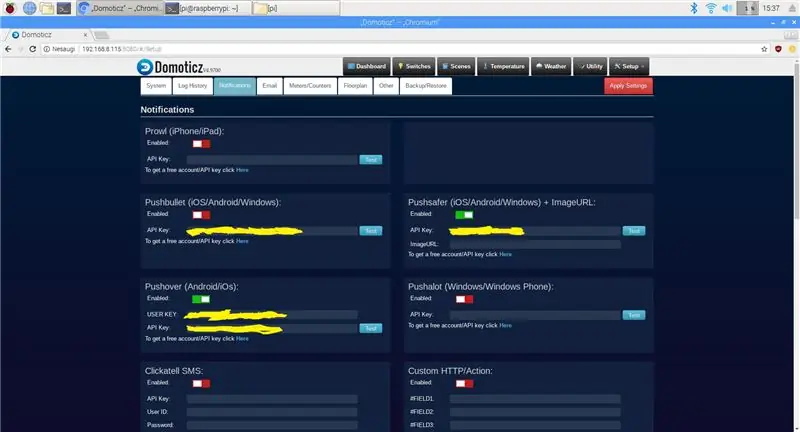Go to the Switches page

click(x=414, y=66)
